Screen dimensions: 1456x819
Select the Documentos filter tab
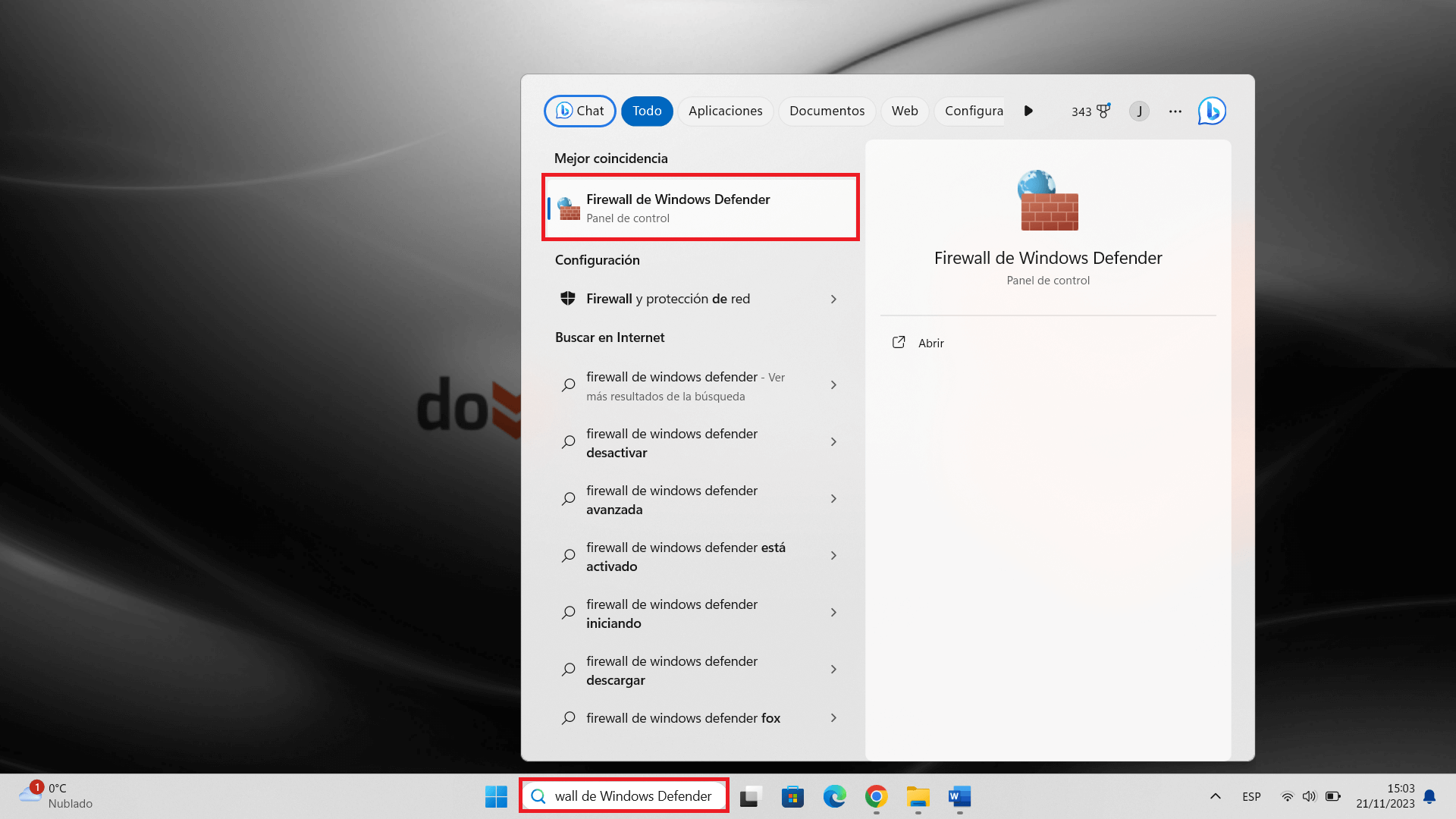coord(827,111)
